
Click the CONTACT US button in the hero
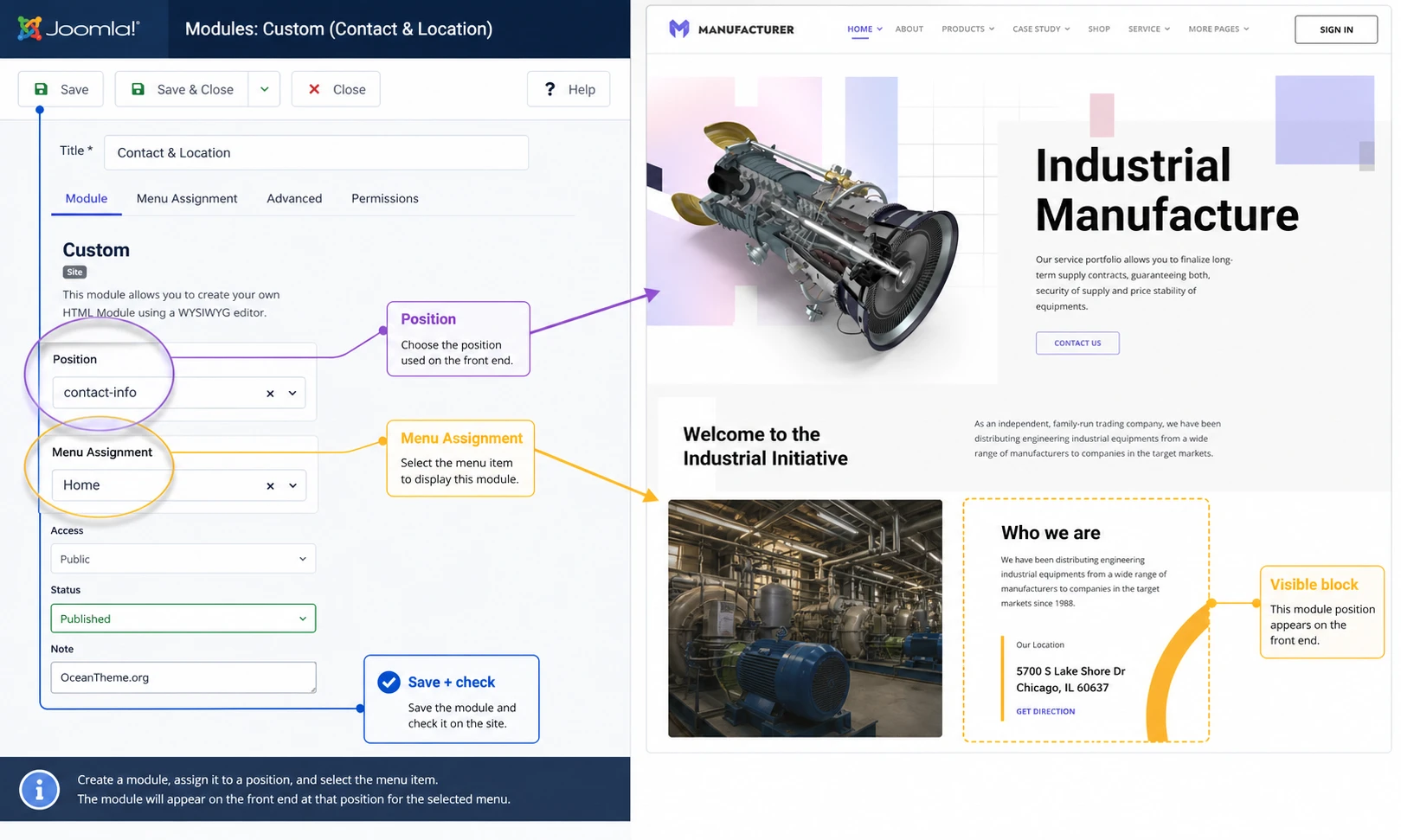click(x=1077, y=343)
